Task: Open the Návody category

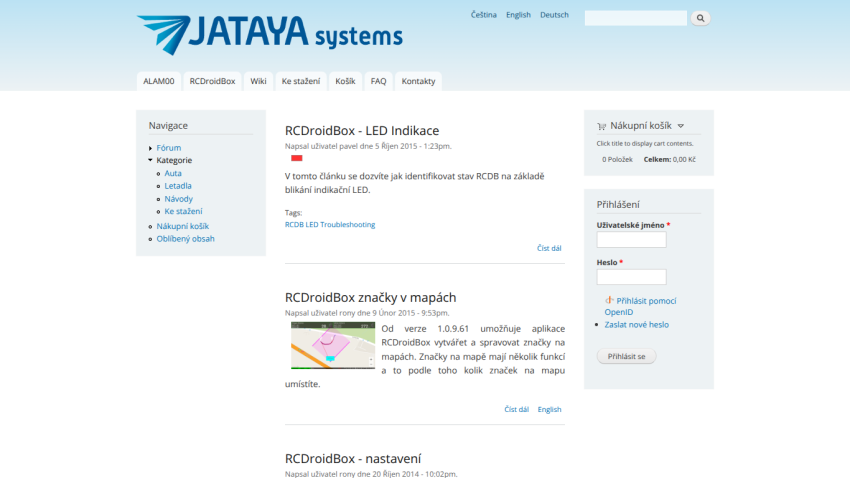Action: [178, 198]
